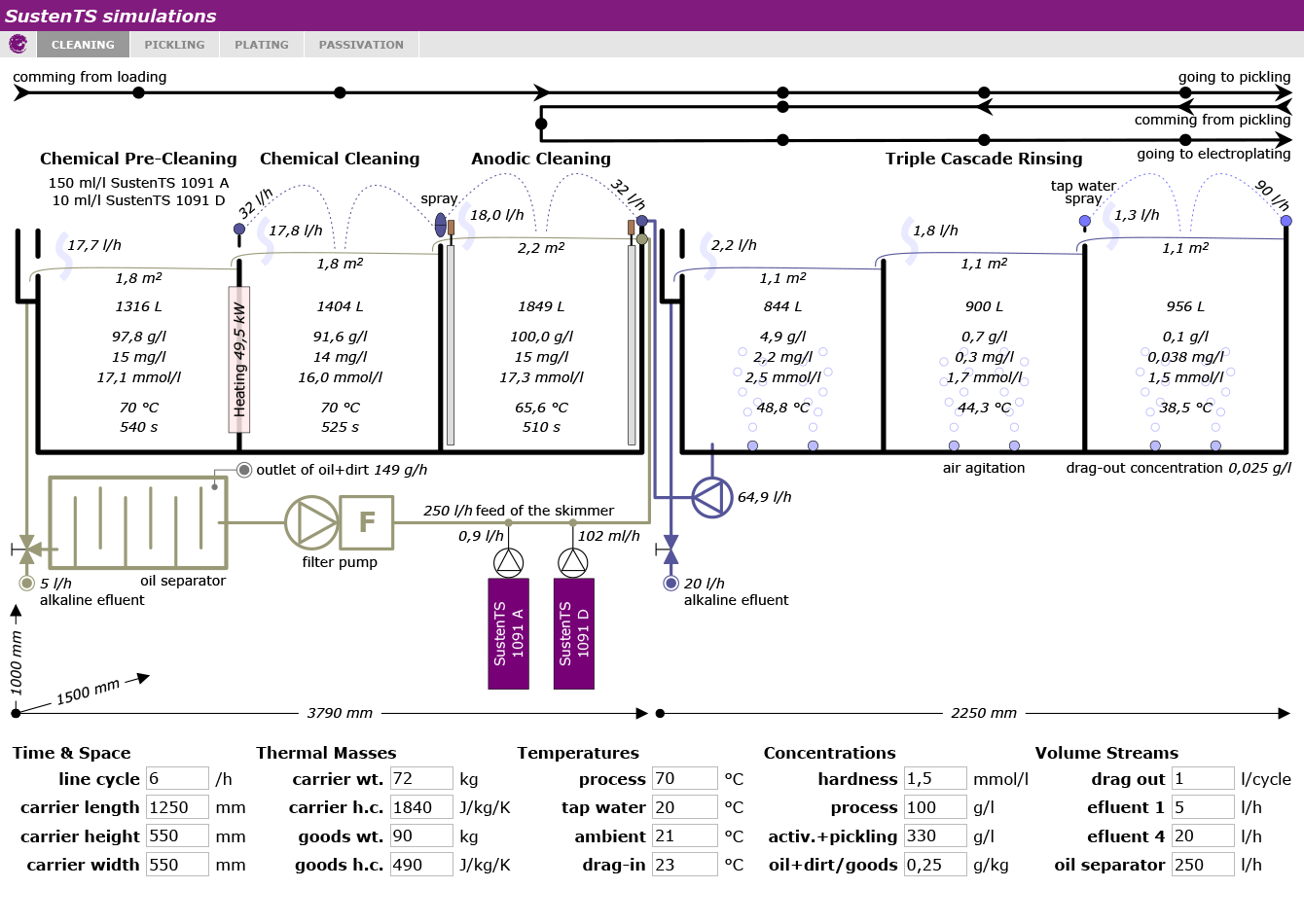The width and height of the screenshot is (1304, 924).
Task: Click the oil+dirt outlet marker
Action: pyautogui.click(x=244, y=470)
